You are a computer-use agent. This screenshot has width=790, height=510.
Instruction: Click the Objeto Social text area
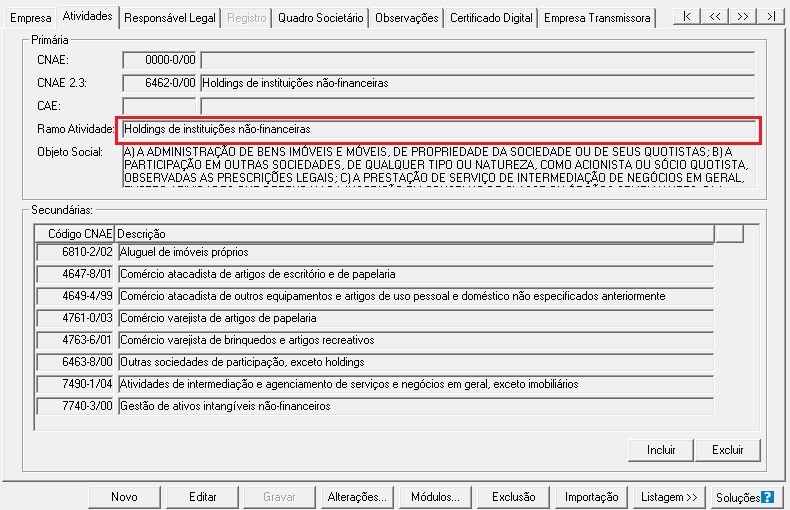[x=439, y=166]
